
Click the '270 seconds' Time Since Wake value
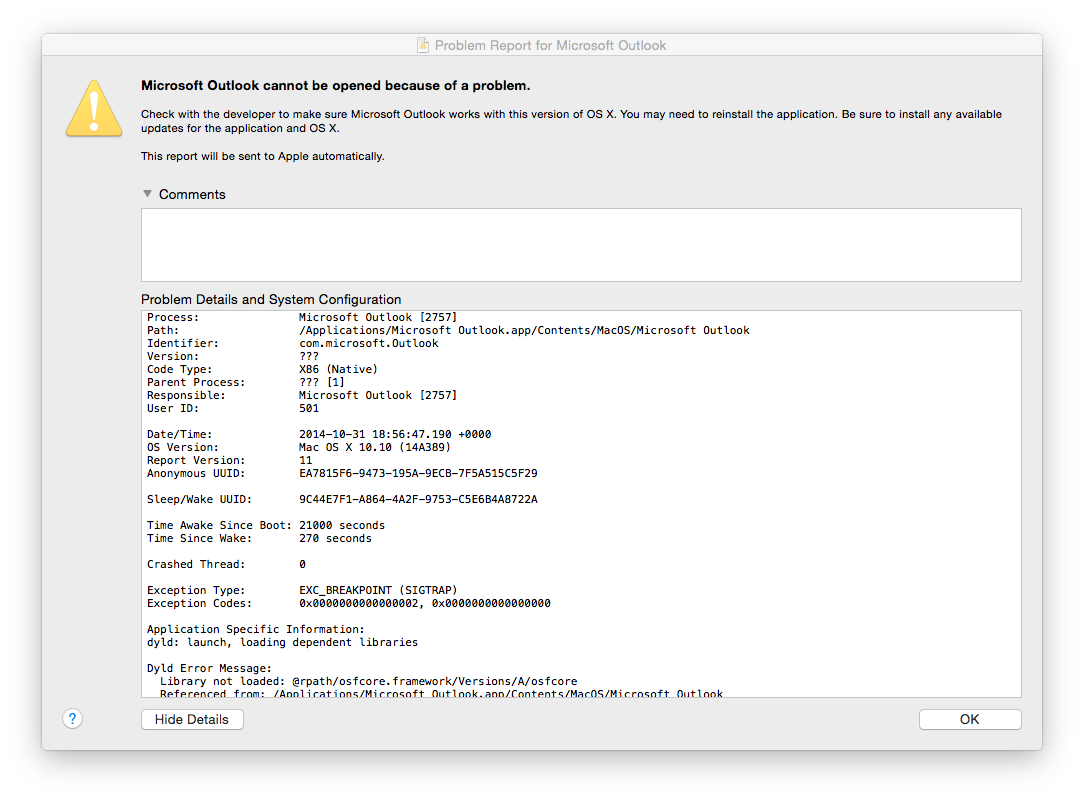coord(335,539)
